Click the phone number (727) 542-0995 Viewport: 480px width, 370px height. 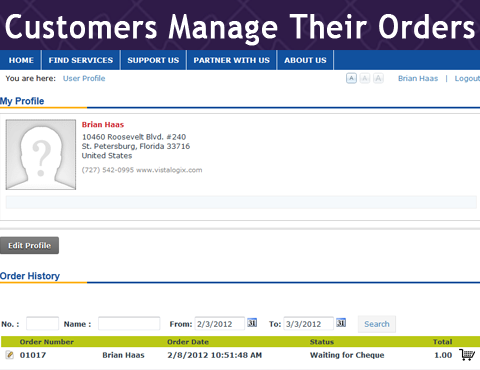click(108, 170)
